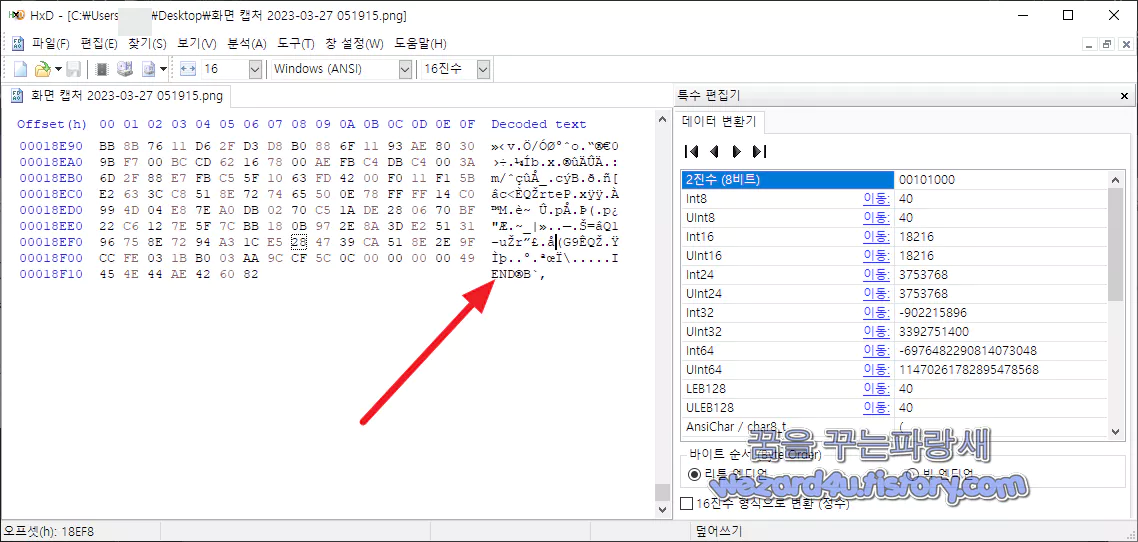Enable 16진수 형식으로 변환 checkbox
The height and width of the screenshot is (542, 1138).
coord(686,503)
